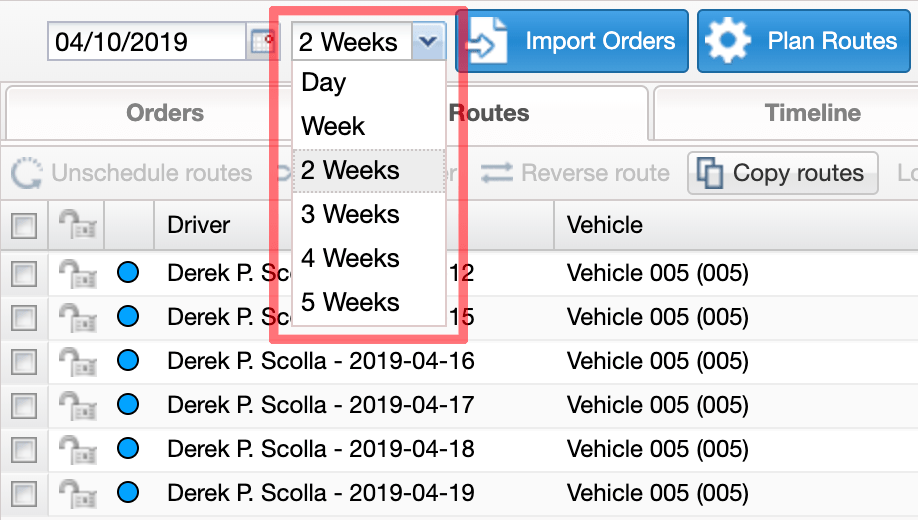Collapse the 2 Weeks dropdown arrow
This screenshot has height=520, width=918.
(428, 42)
